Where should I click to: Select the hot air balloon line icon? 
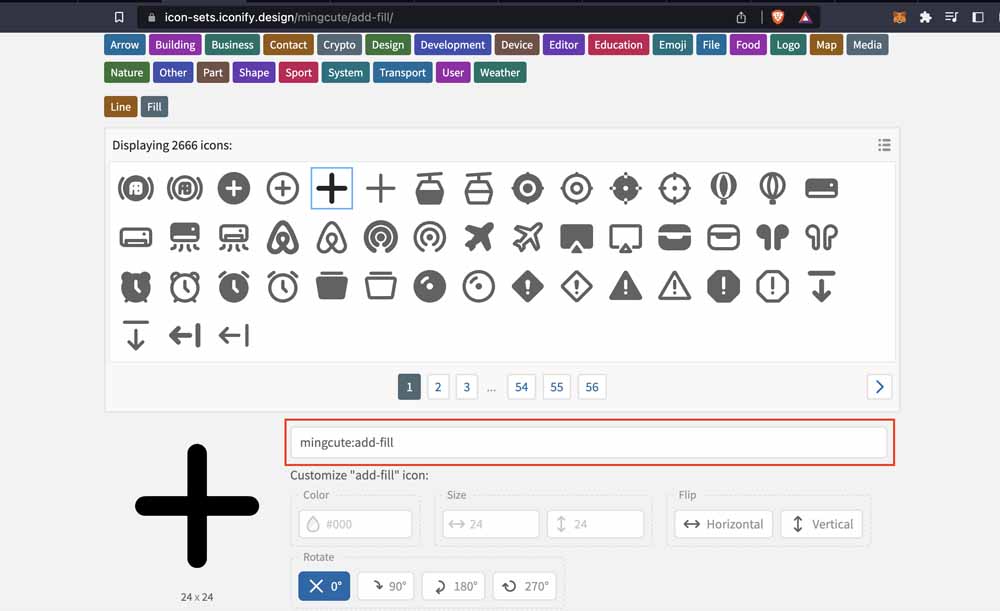773,188
